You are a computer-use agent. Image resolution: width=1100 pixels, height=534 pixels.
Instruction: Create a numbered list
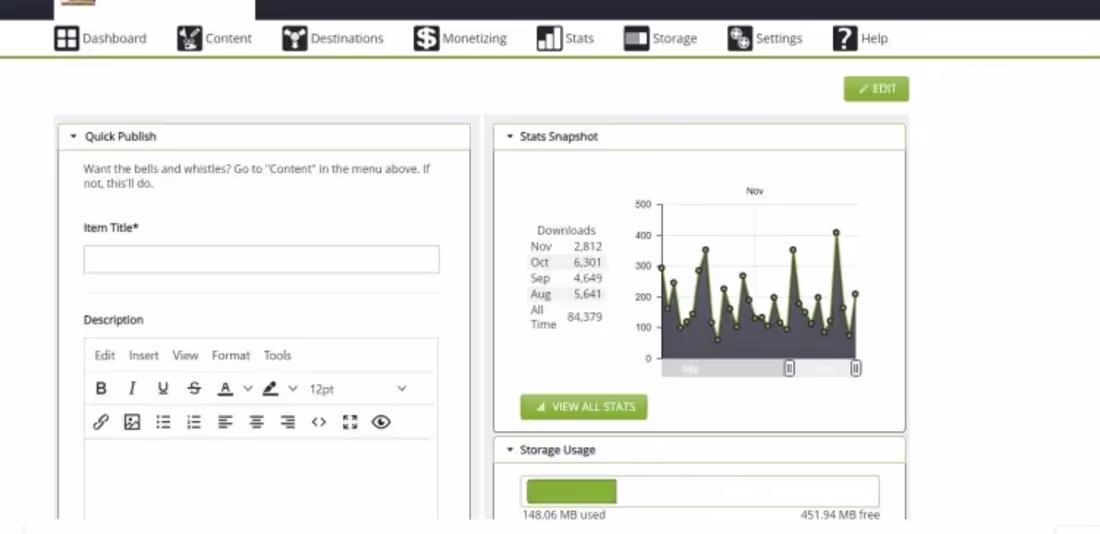click(194, 422)
